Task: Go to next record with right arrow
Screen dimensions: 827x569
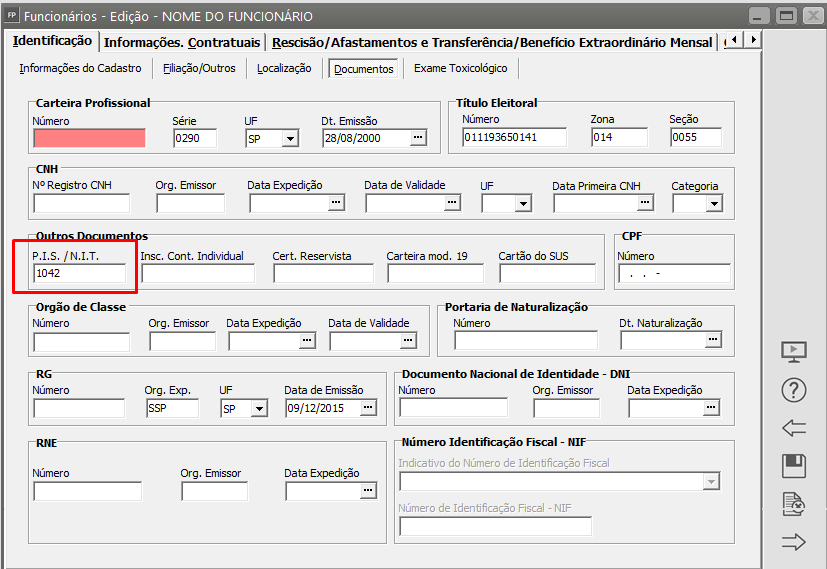Action: pos(793,542)
